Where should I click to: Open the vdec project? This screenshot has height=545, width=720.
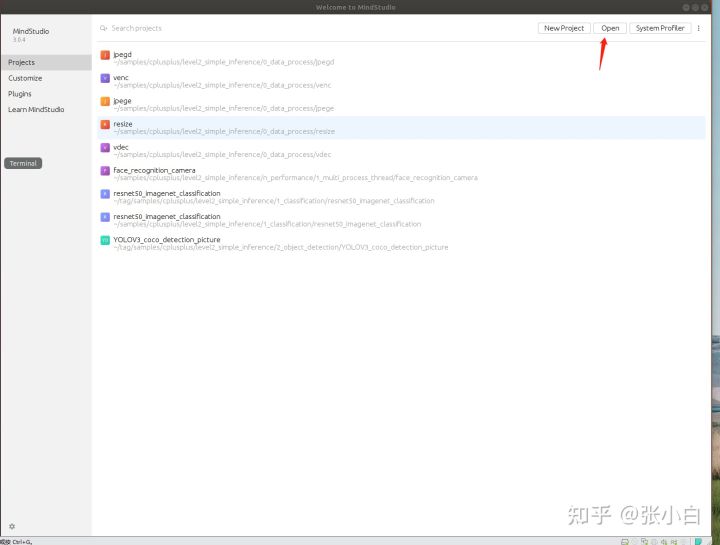(x=401, y=151)
